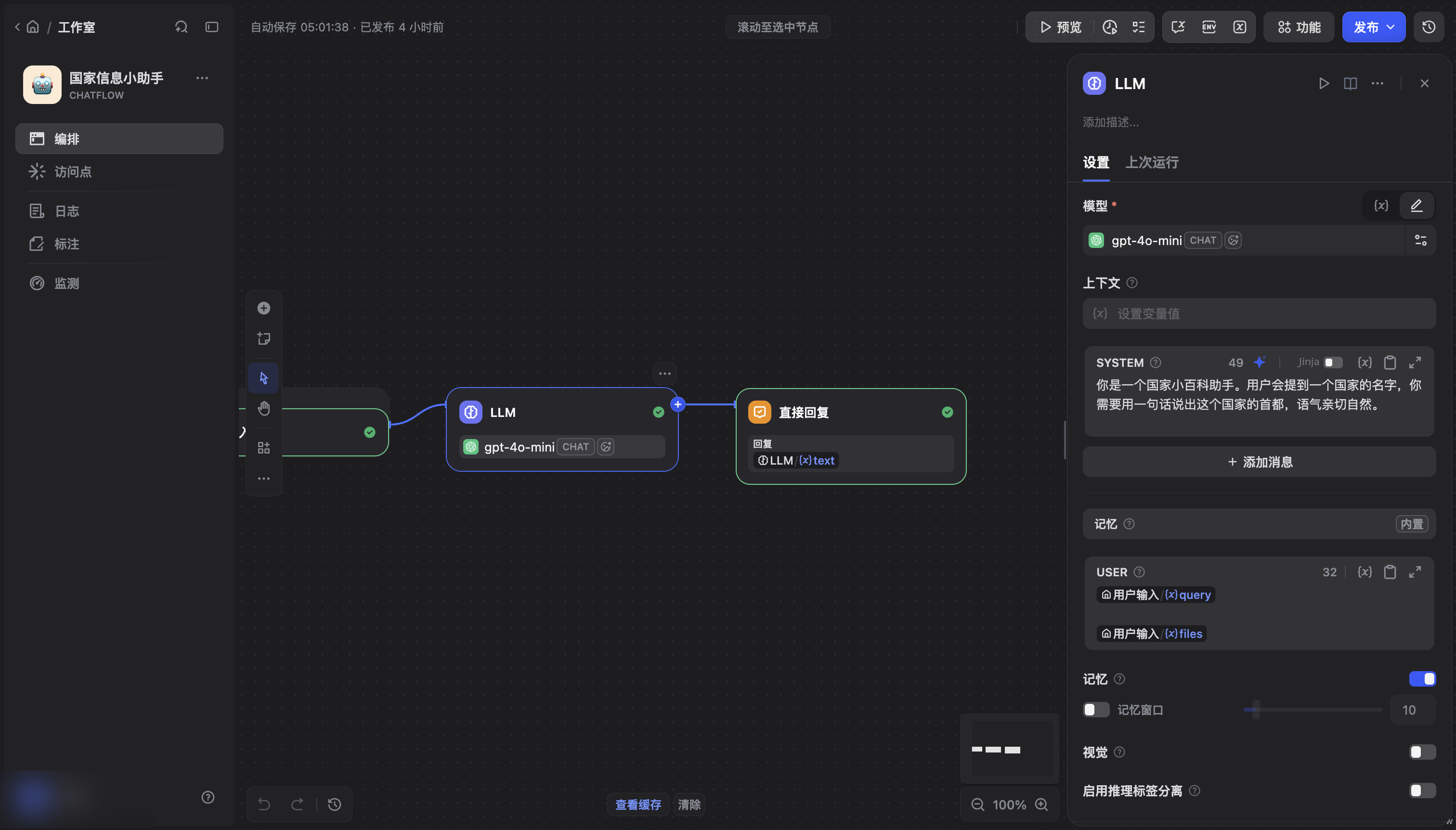Open the 100% zoom level menu
Image resolution: width=1456 pixels, height=830 pixels.
point(1009,804)
